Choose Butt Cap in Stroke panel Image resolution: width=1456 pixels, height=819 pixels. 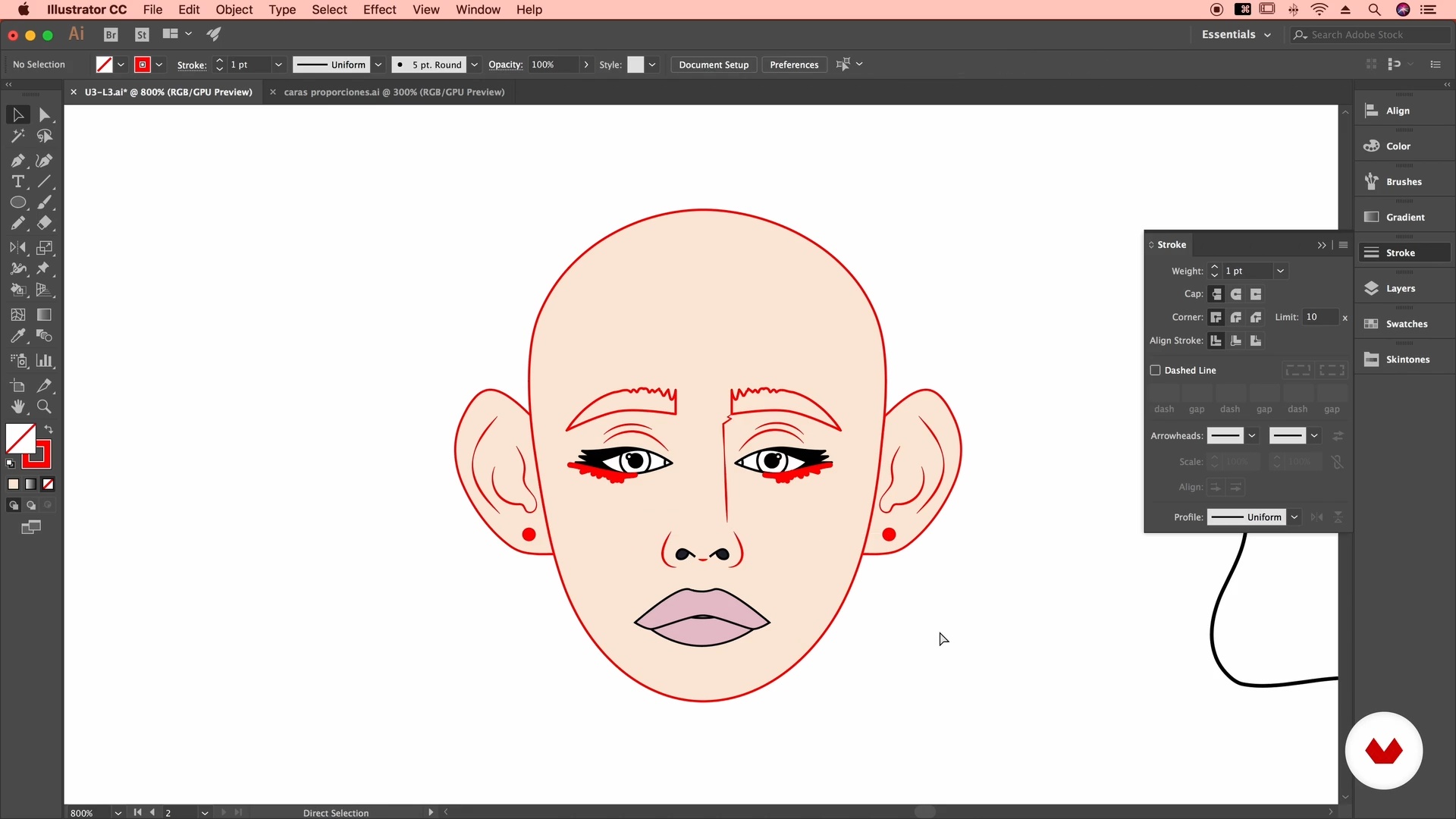pos(1216,294)
